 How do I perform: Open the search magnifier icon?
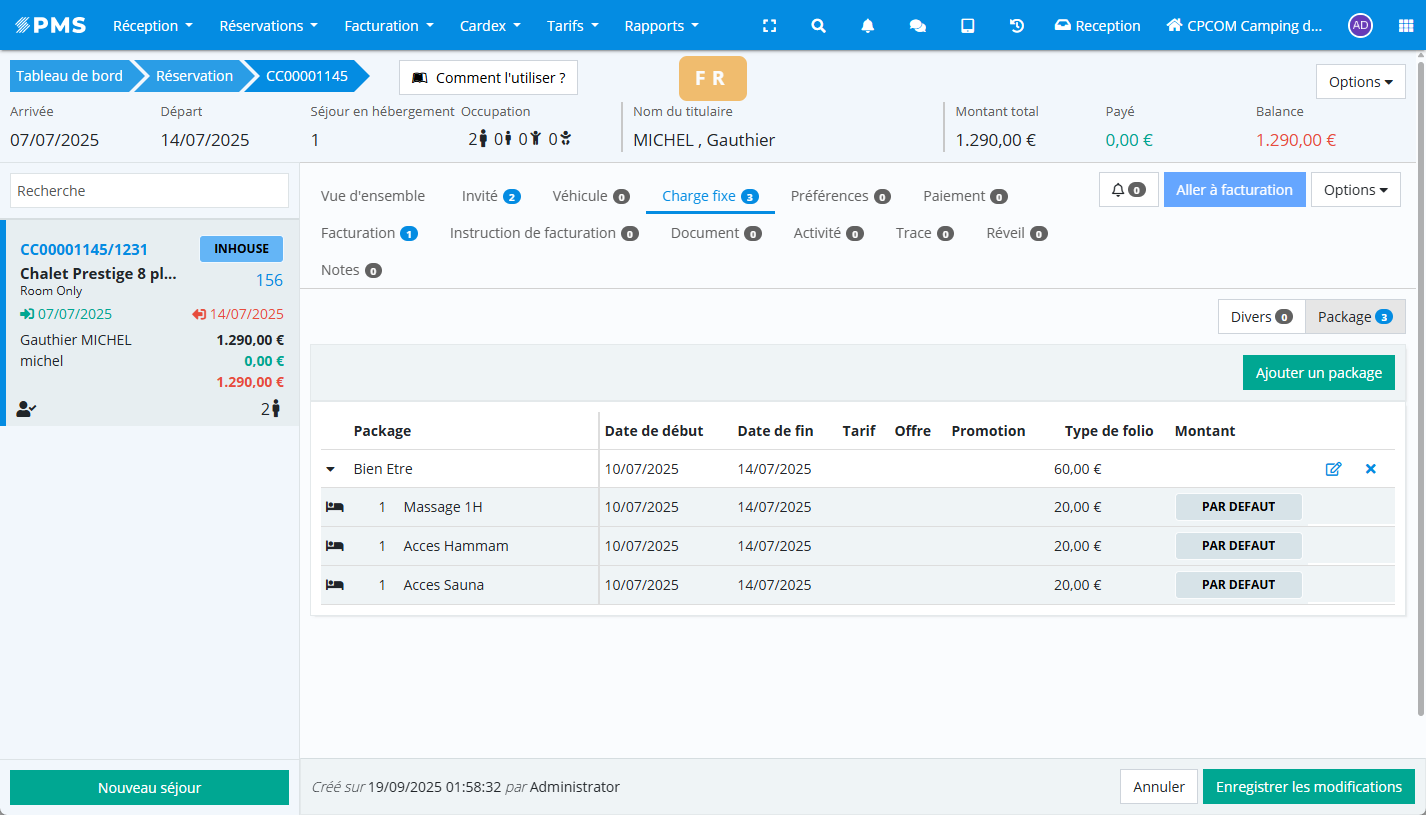818,26
